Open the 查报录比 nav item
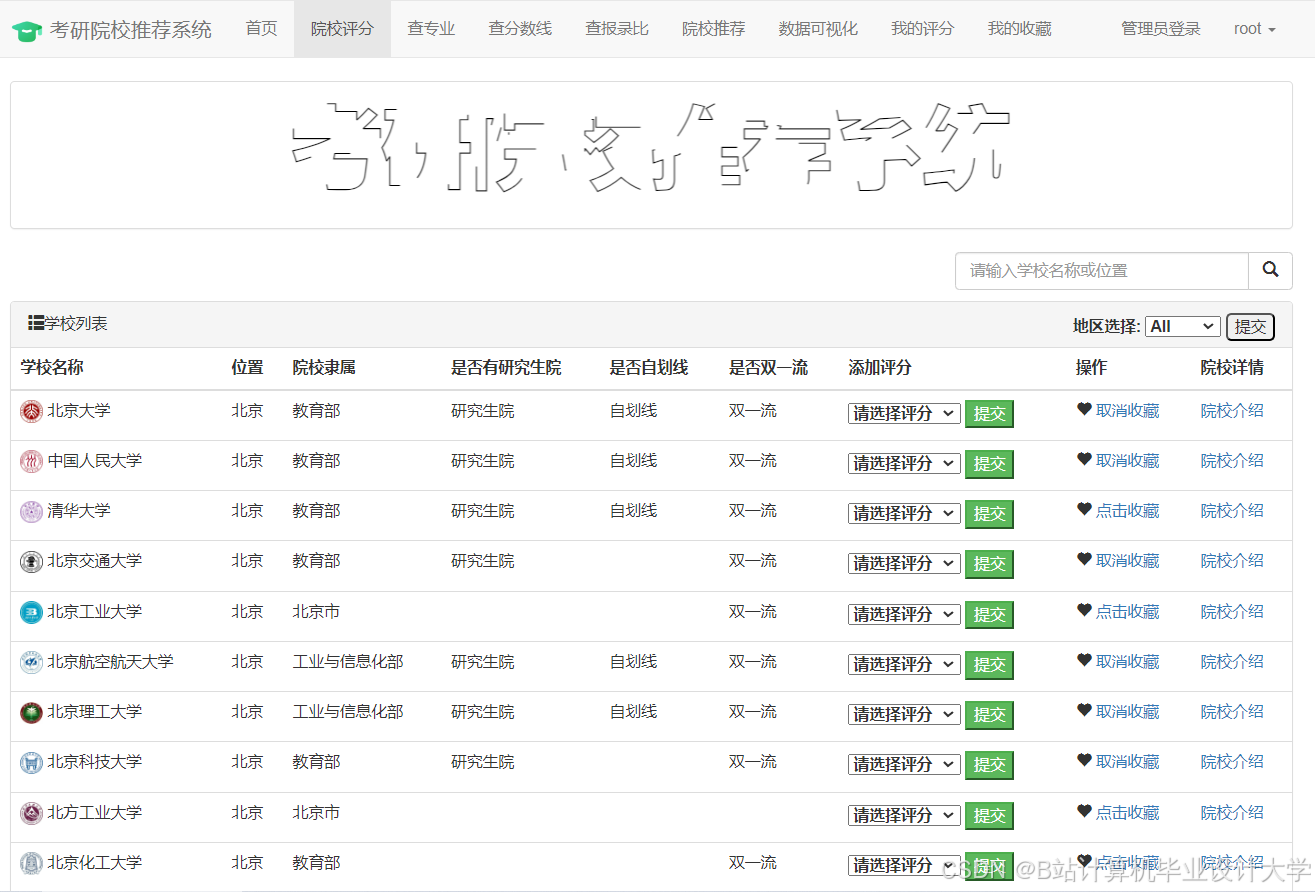 pos(617,29)
